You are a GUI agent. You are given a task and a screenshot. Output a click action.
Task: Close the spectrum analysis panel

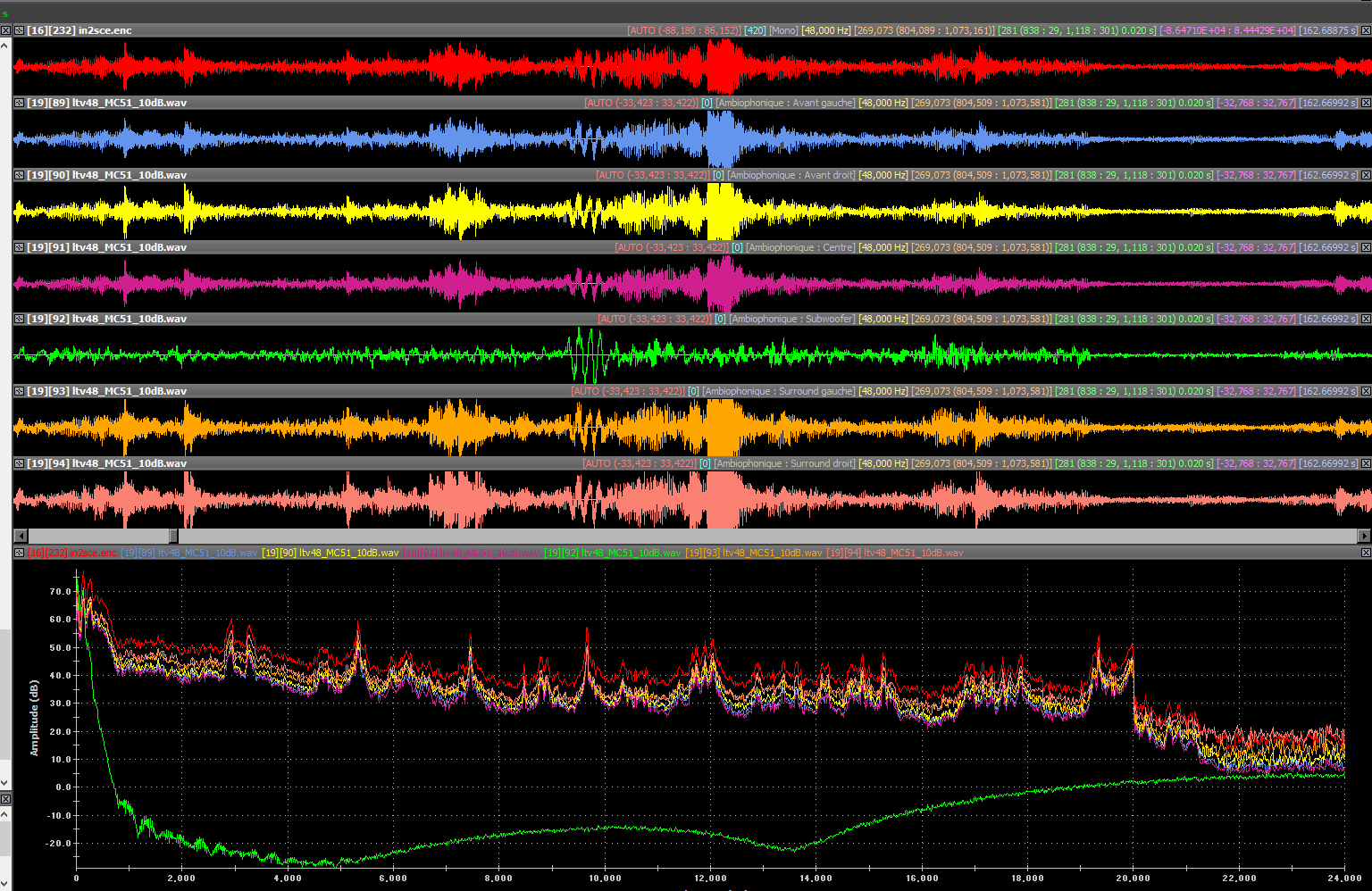(1366, 553)
